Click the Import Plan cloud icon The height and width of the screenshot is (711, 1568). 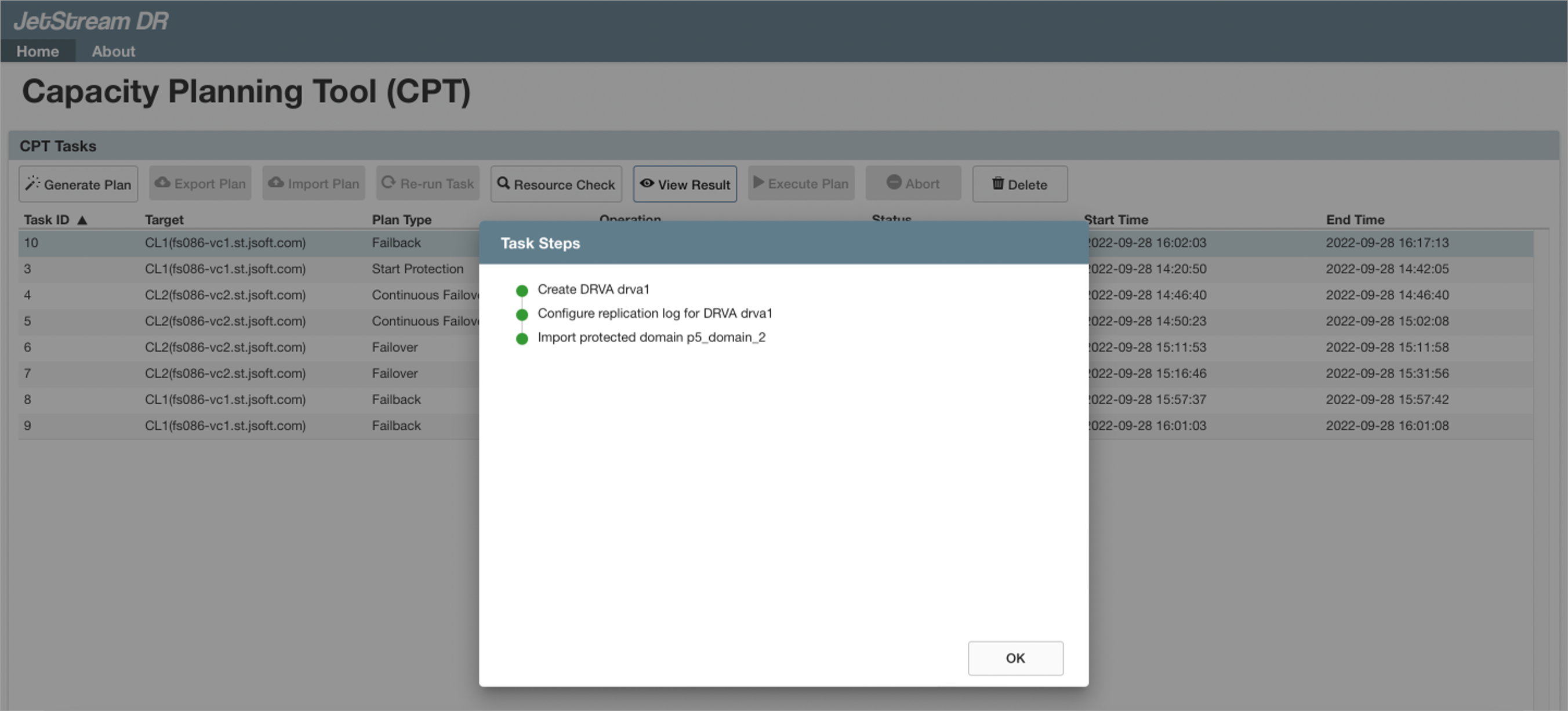click(277, 183)
